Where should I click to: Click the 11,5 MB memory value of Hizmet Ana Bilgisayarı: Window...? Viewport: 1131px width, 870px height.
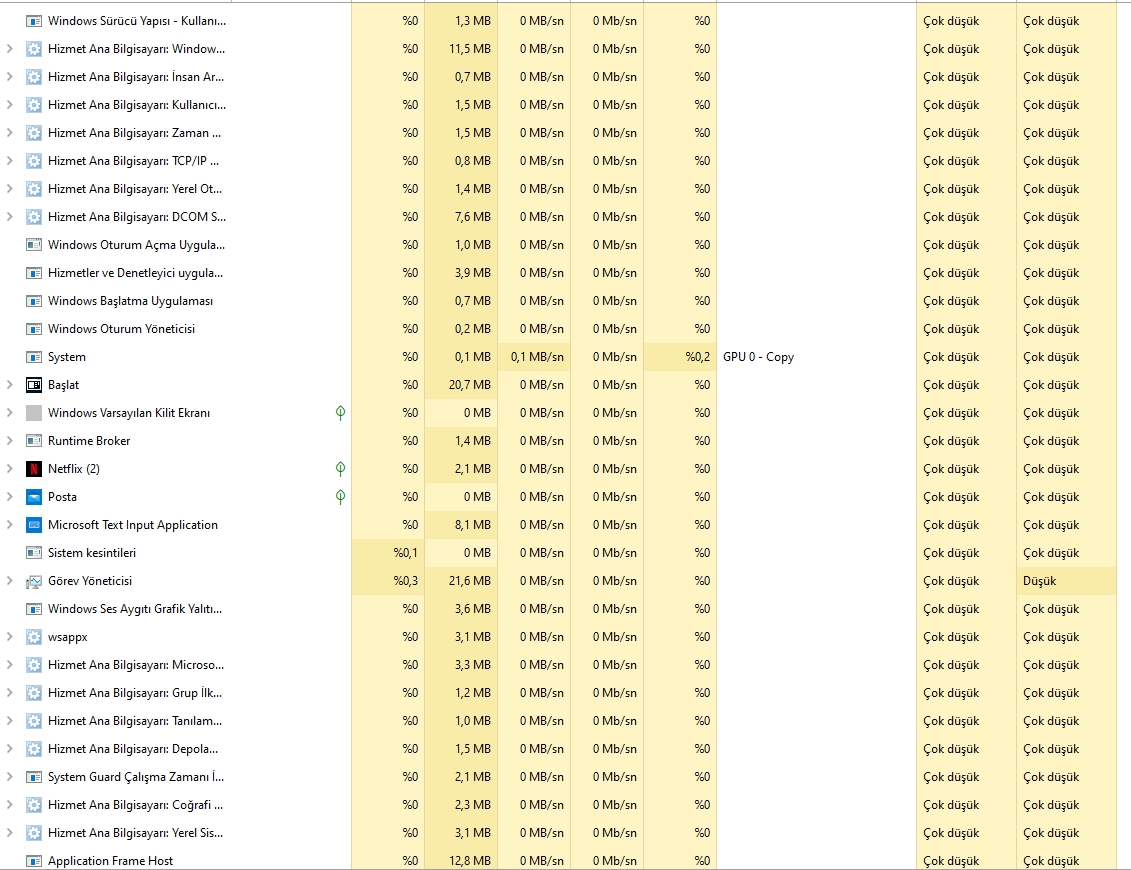[x=470, y=49]
